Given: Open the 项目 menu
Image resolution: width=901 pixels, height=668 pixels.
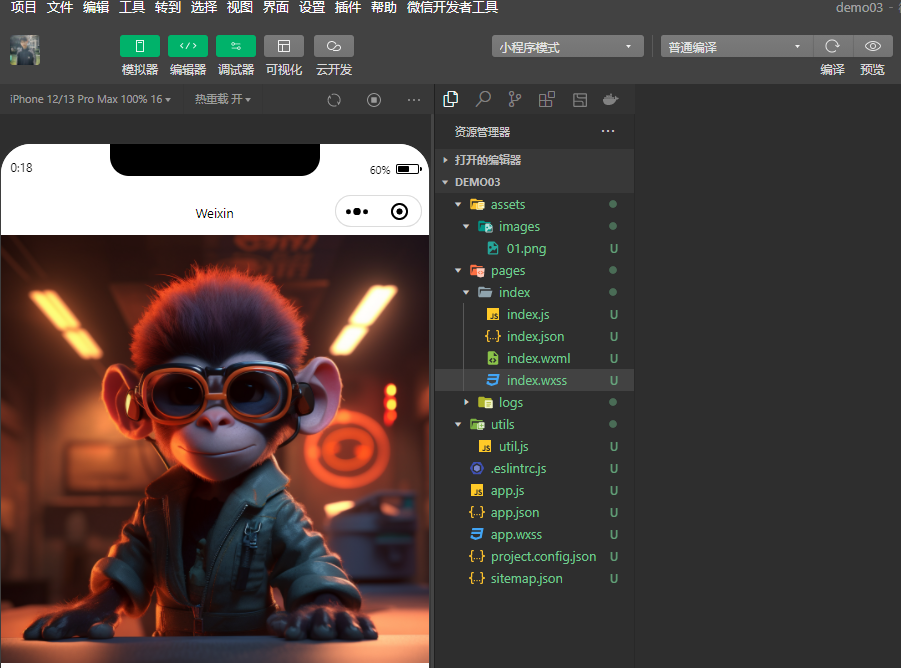Looking at the screenshot, I should click(24, 7).
